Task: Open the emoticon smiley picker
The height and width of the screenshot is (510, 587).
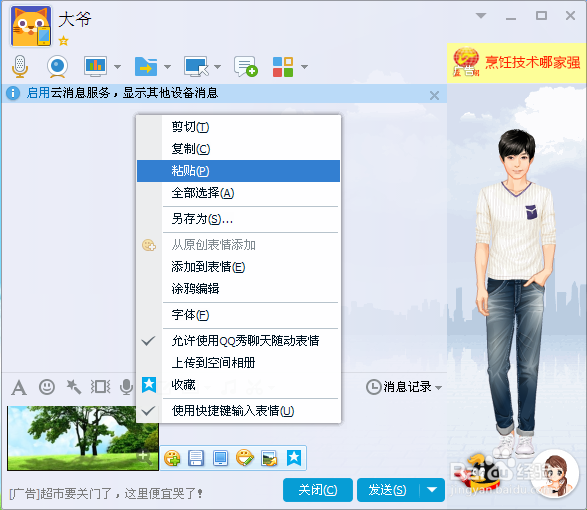Action: pos(47,386)
